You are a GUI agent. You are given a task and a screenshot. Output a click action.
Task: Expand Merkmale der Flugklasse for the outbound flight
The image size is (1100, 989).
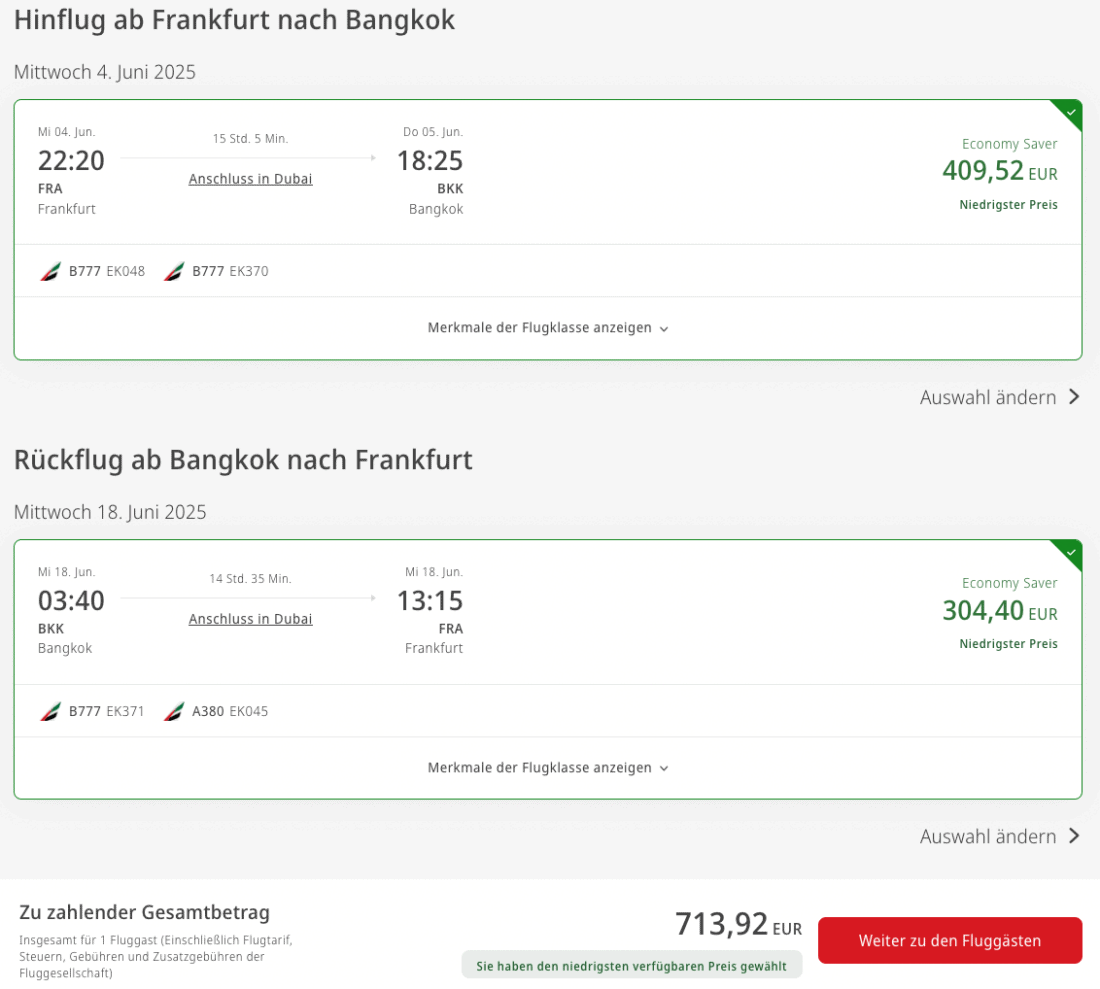click(548, 328)
